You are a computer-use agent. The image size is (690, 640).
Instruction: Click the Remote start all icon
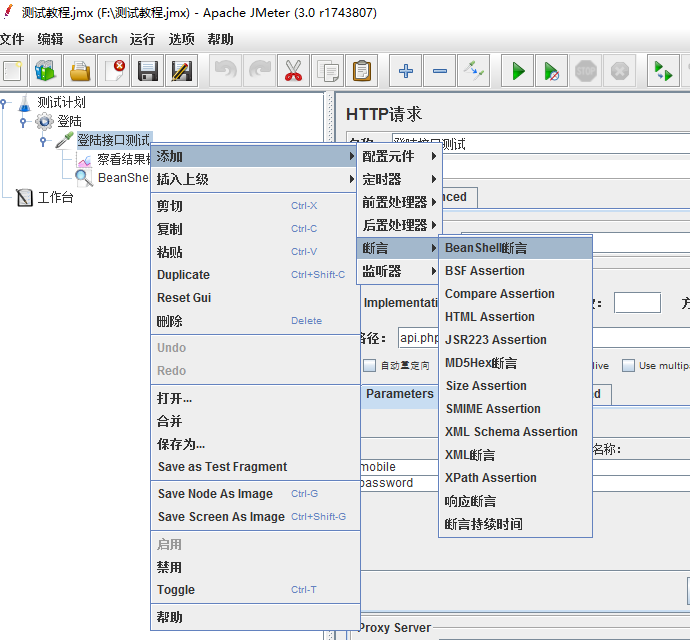point(663,70)
